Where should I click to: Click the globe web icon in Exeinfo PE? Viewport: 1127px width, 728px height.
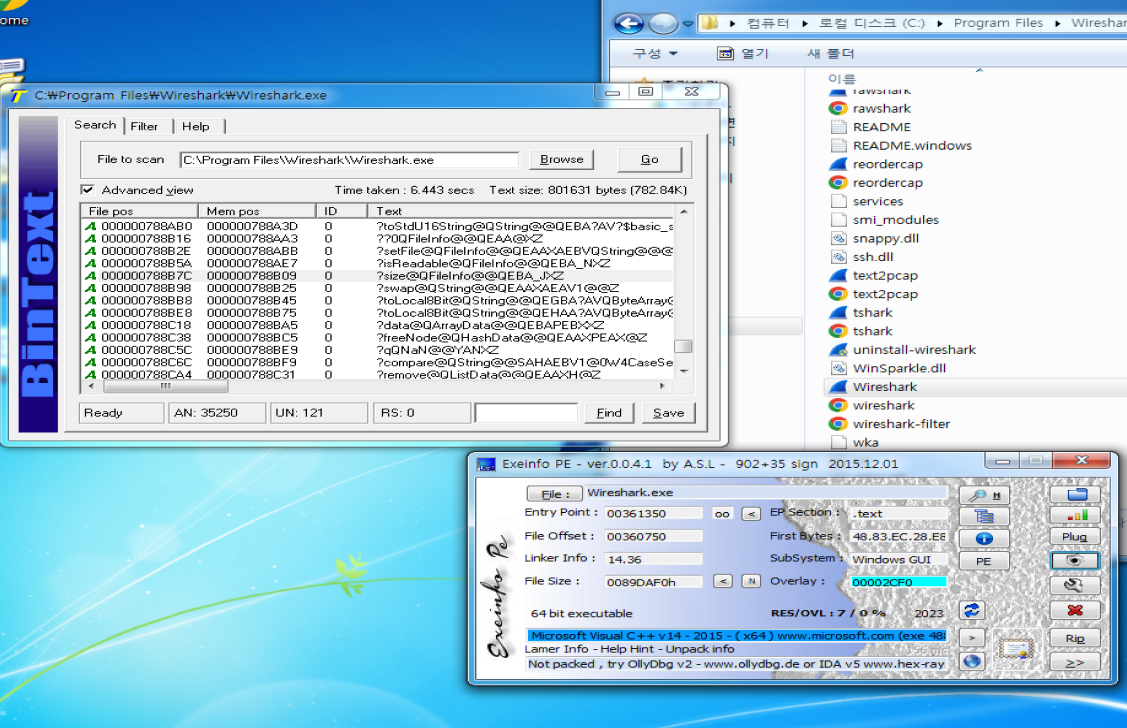pyautogui.click(x=972, y=661)
